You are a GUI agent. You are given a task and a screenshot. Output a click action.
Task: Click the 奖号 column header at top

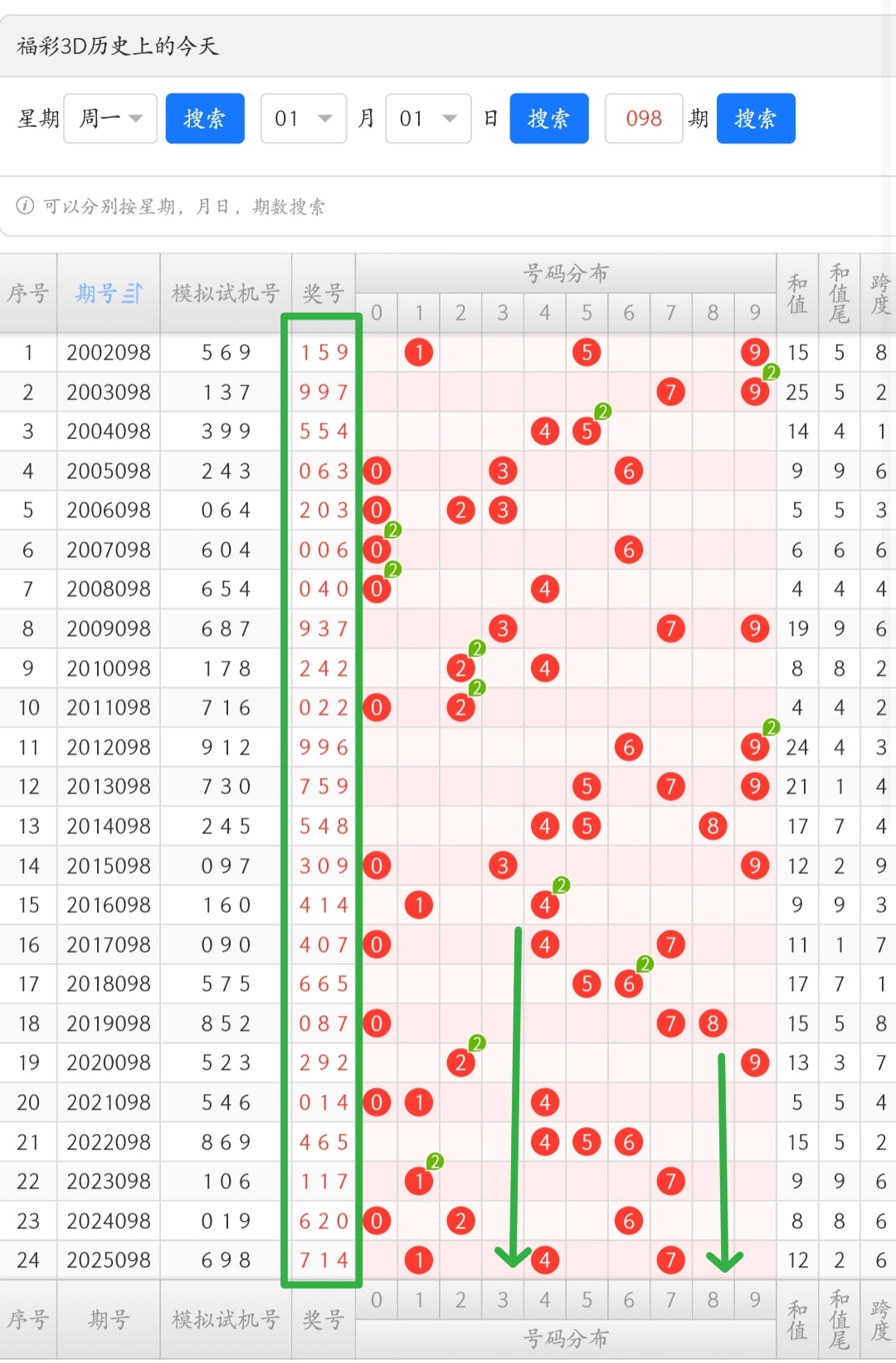point(323,293)
